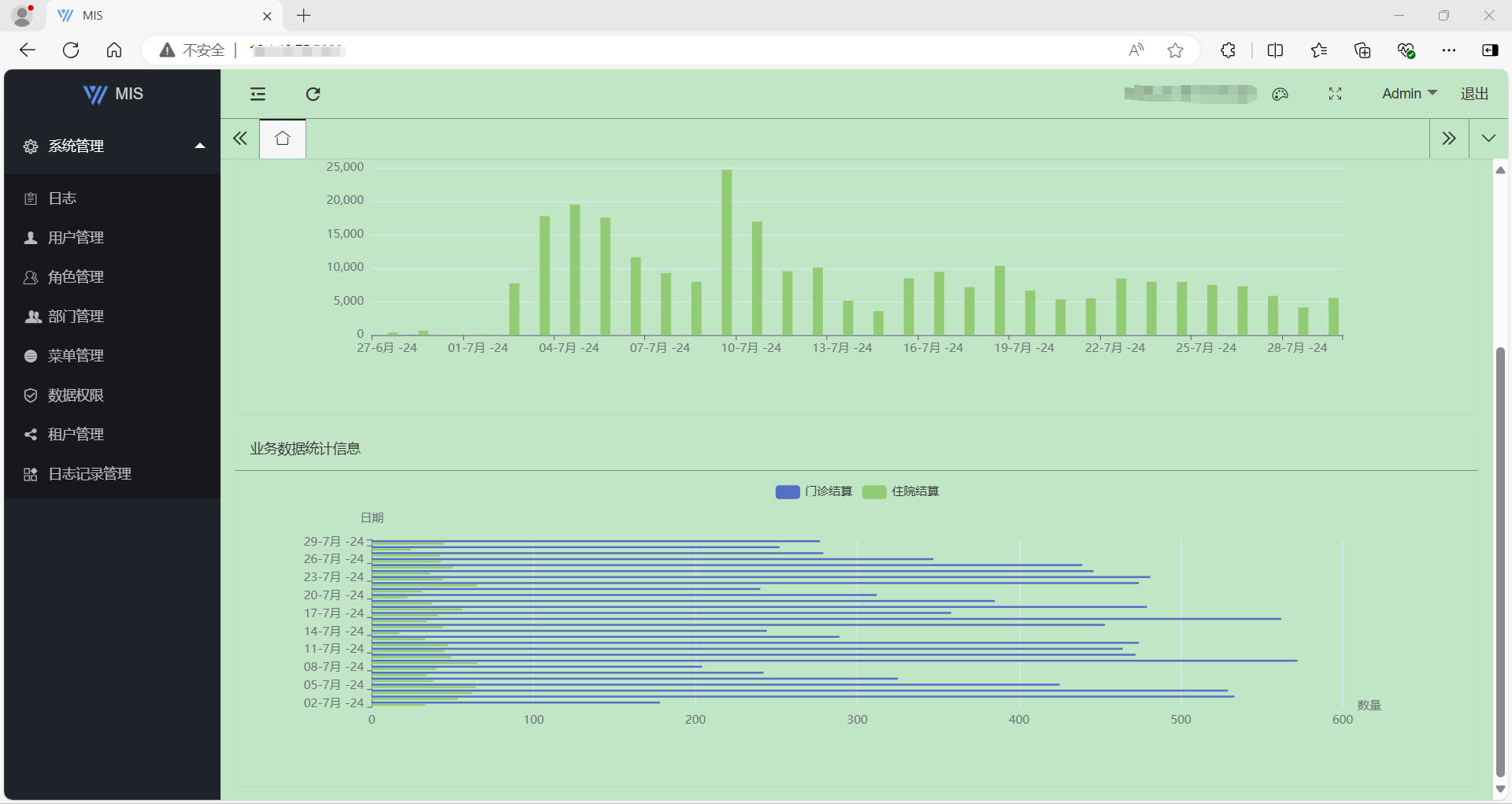1512x804 pixels.
Task: Select 部门管理 menu entry
Action: (x=112, y=317)
